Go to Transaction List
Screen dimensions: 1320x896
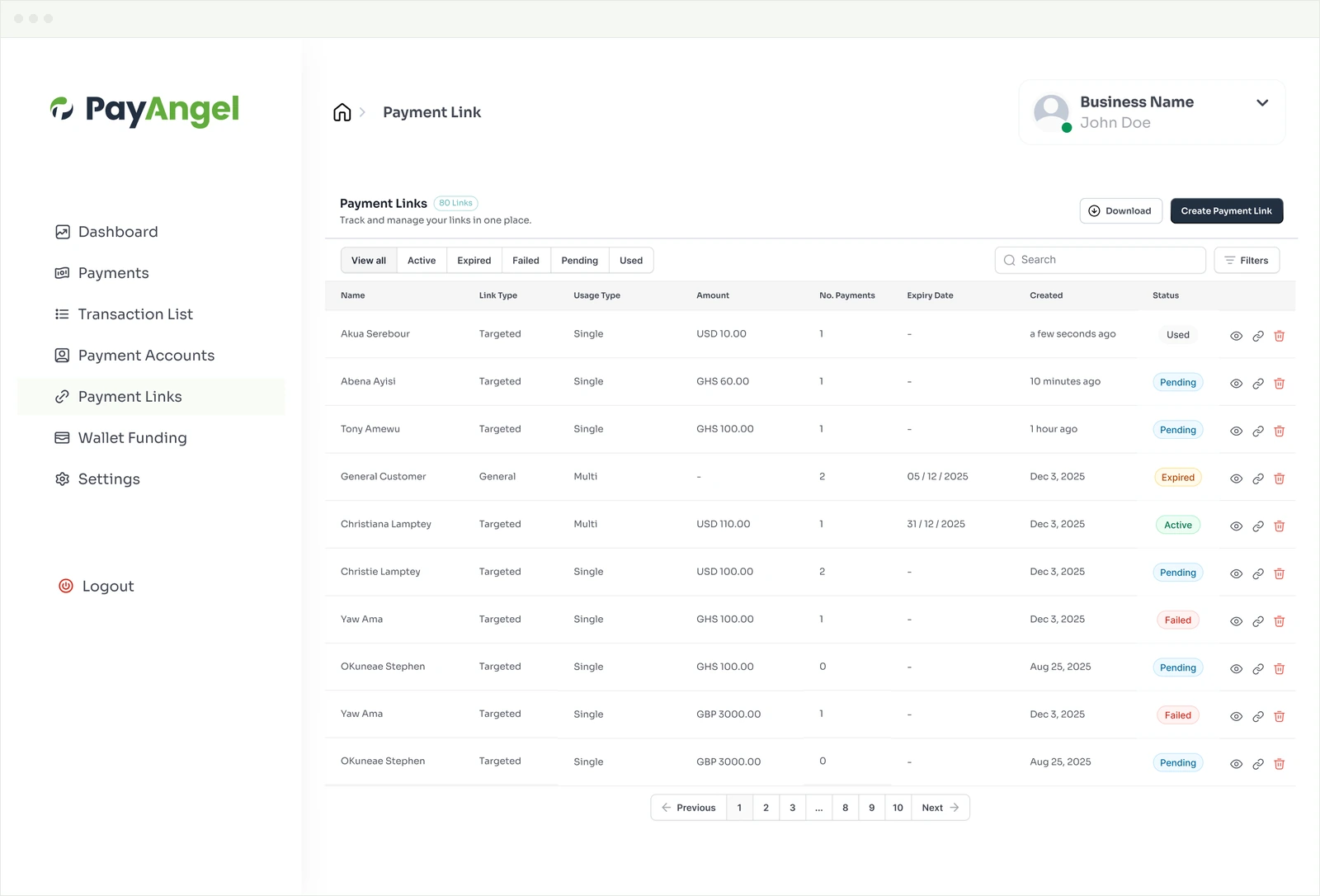(x=124, y=314)
